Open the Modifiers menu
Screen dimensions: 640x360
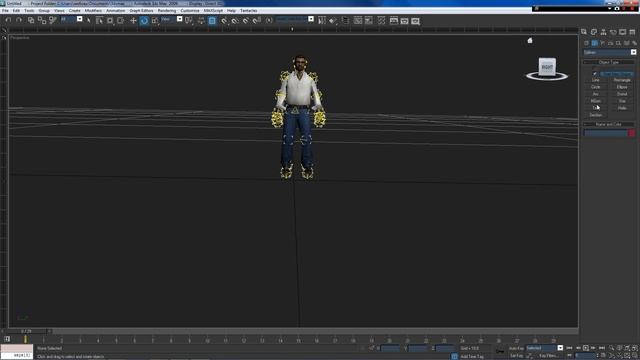pyautogui.click(x=93, y=11)
